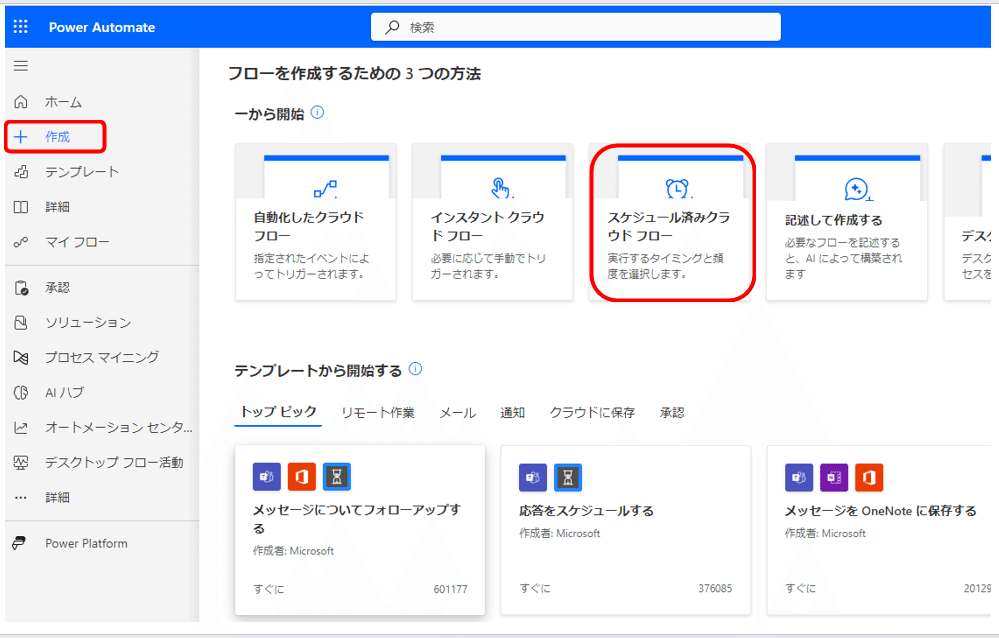Click the Power Automate title

click(102, 27)
